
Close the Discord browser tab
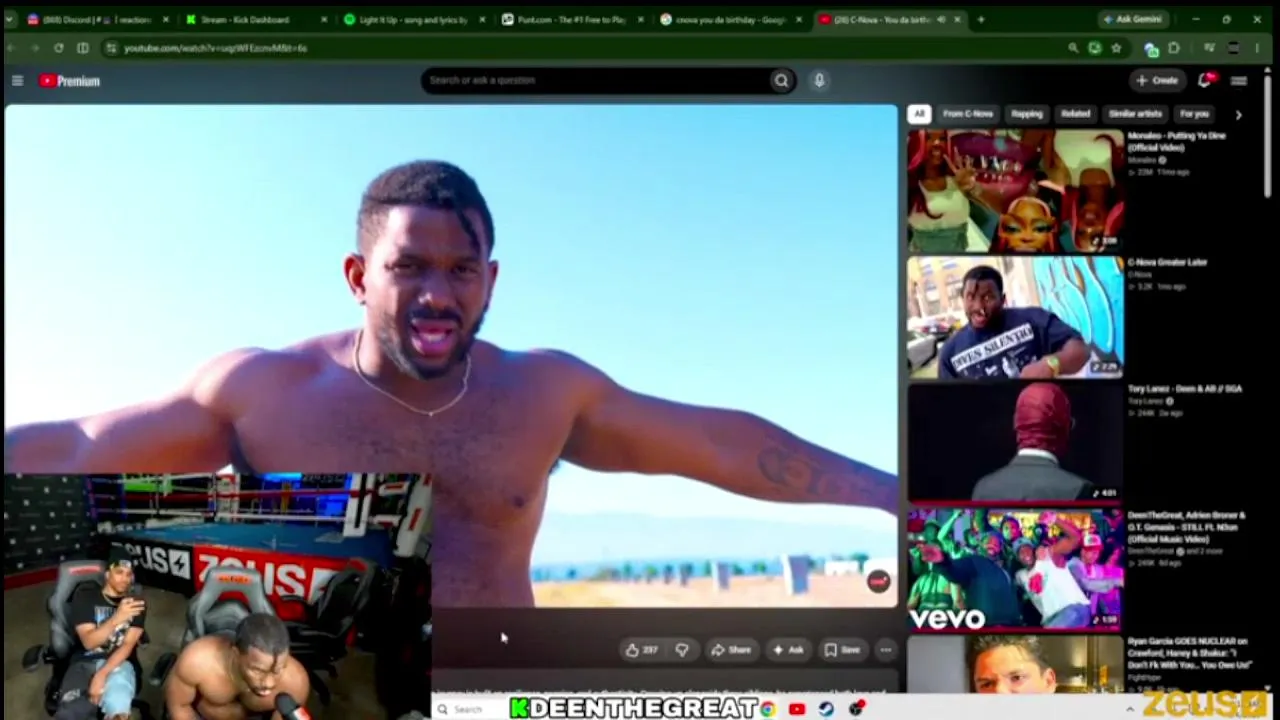pos(165,19)
